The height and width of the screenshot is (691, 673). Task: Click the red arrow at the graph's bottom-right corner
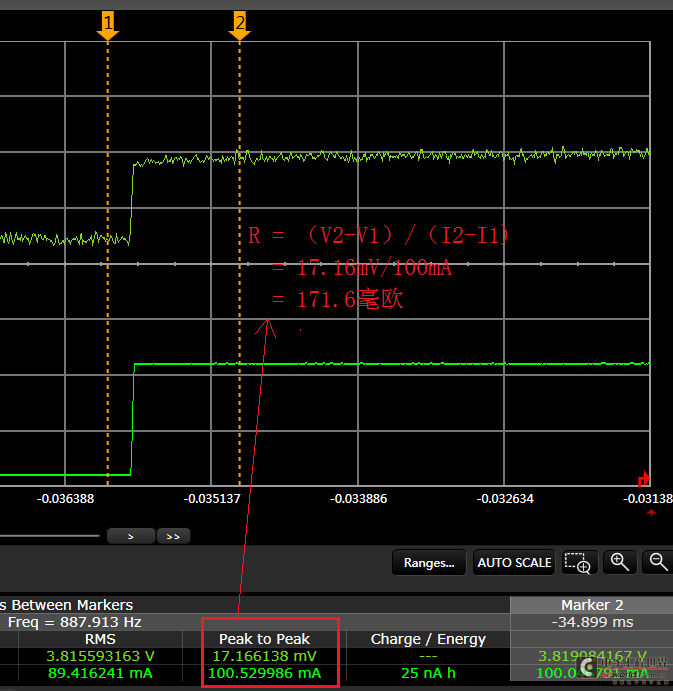644,479
